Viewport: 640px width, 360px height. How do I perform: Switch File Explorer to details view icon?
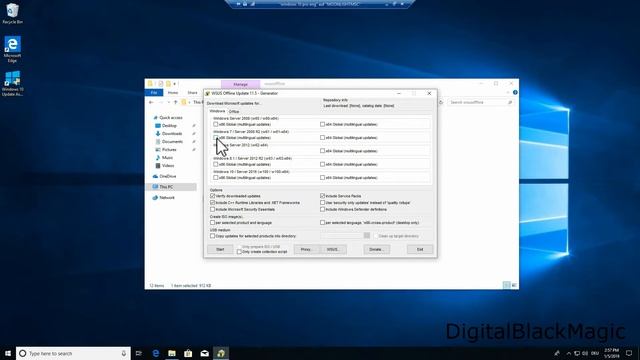click(x=507, y=285)
